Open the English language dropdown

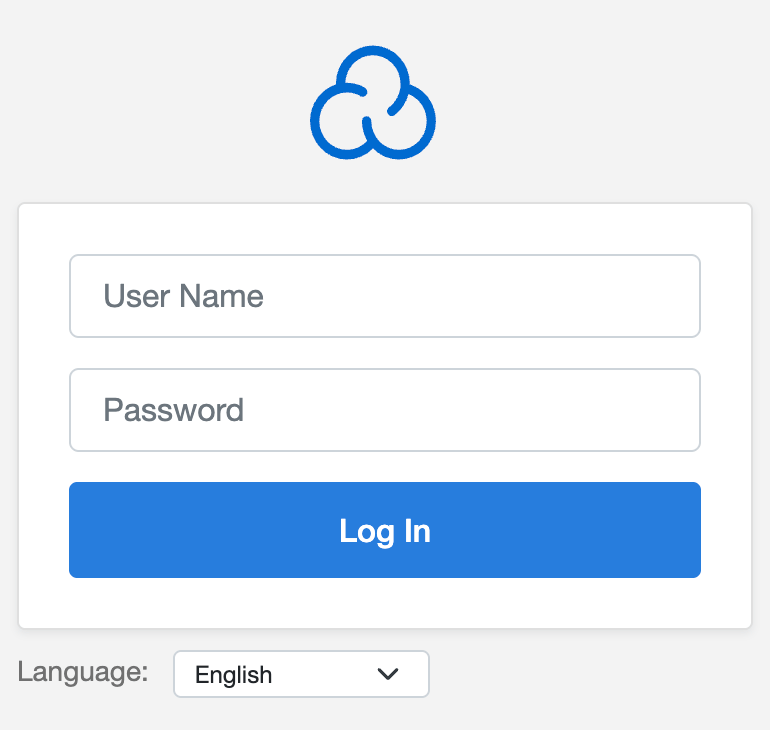(301, 674)
